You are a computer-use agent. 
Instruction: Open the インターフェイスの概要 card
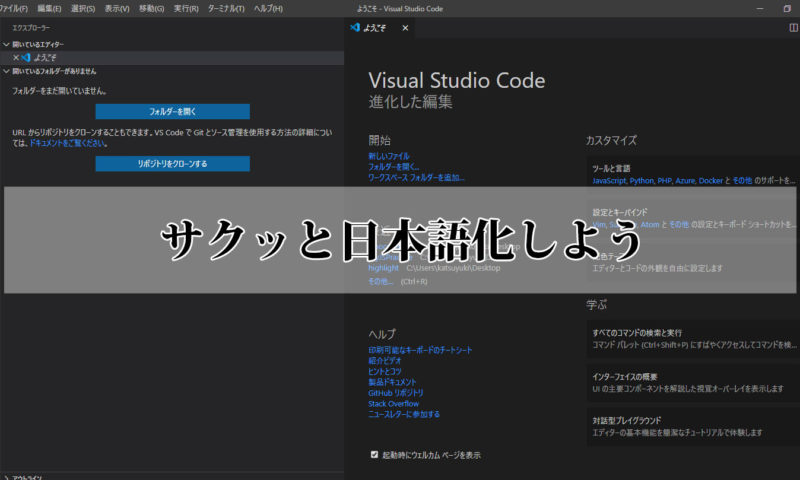tap(693, 383)
